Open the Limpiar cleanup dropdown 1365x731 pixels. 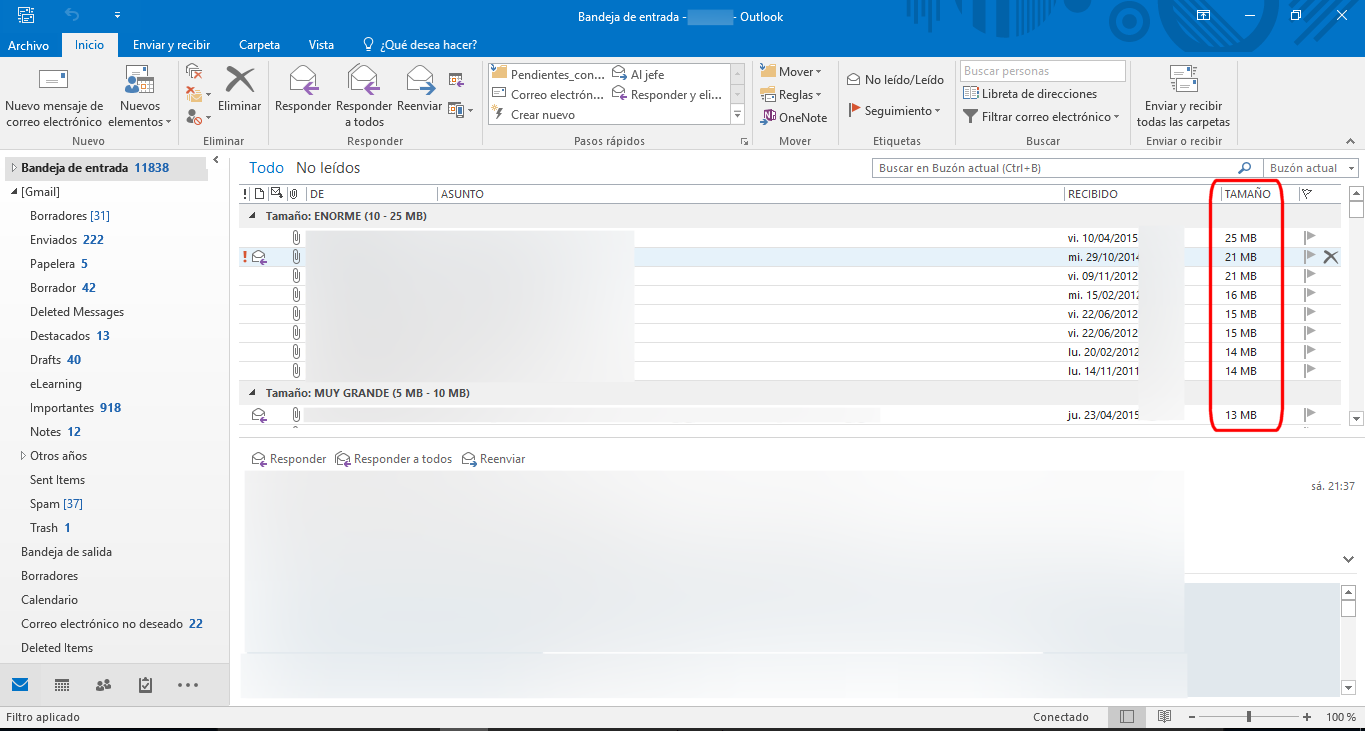click(198, 94)
